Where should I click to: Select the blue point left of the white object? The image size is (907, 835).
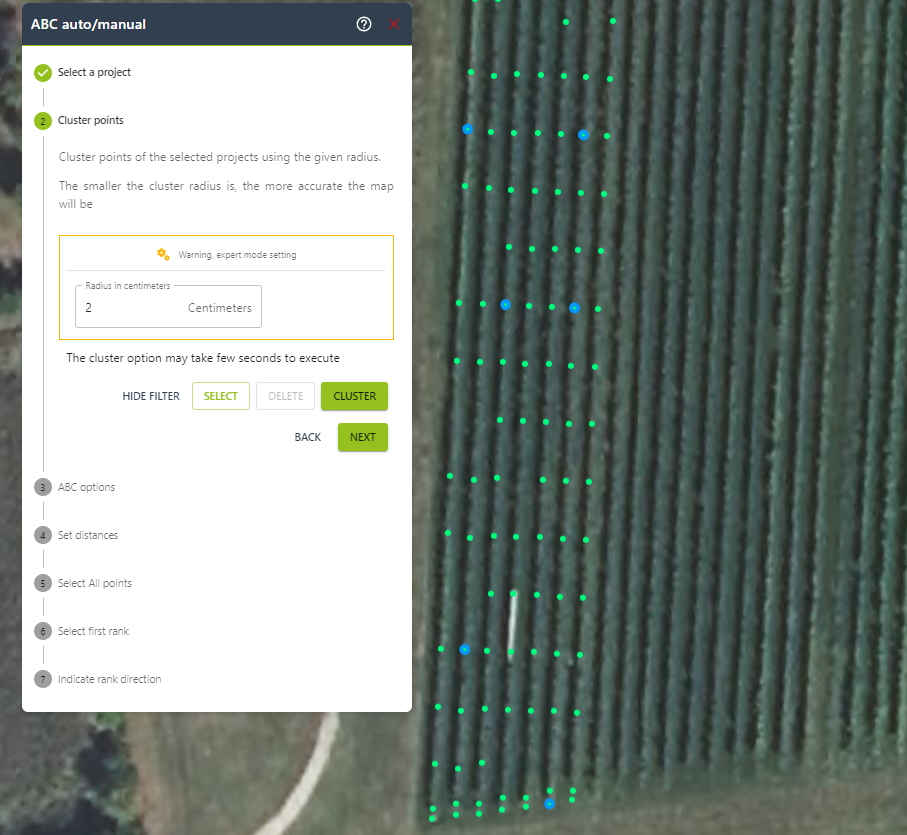click(x=464, y=650)
